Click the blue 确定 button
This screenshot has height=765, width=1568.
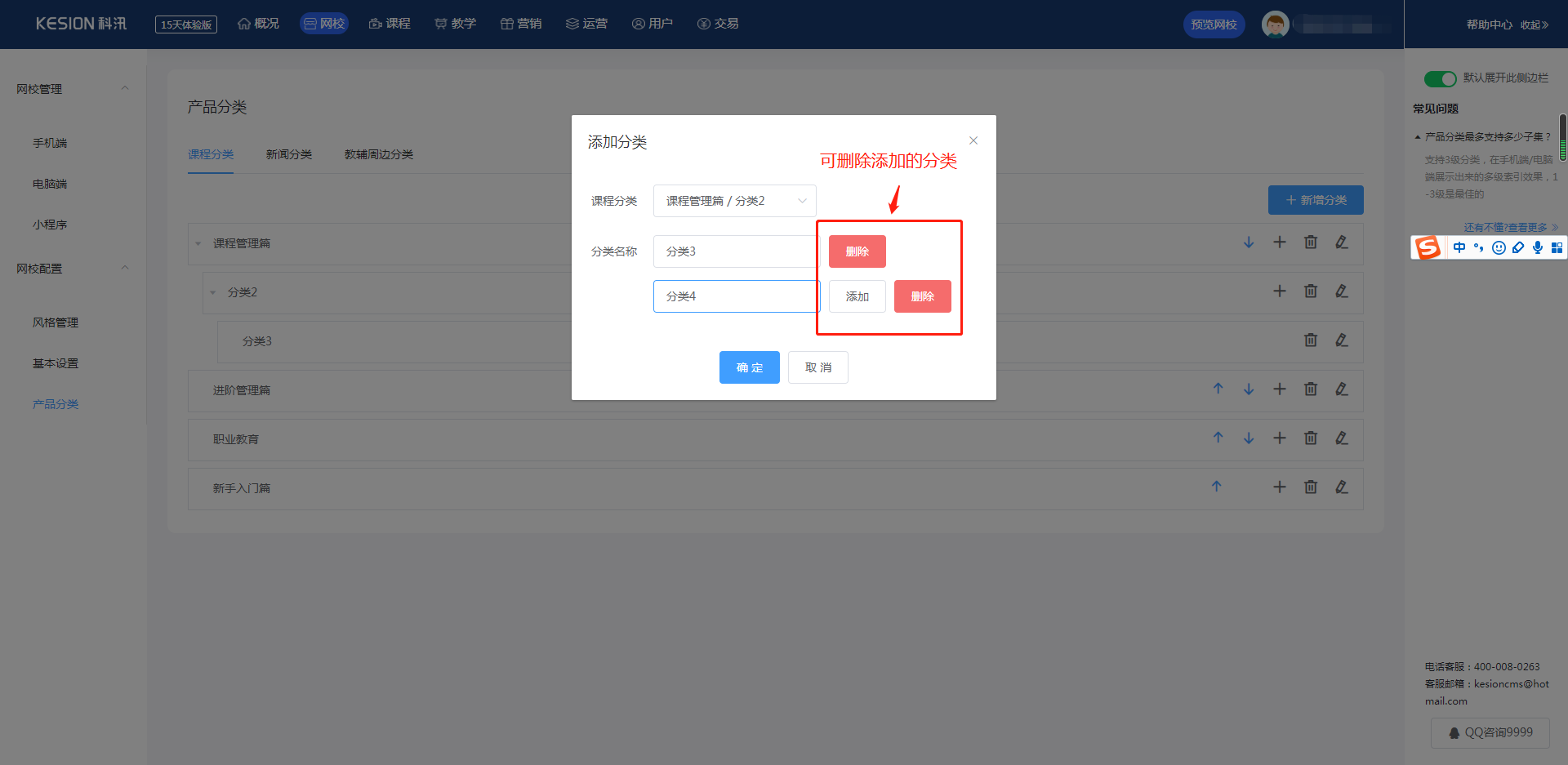tap(749, 367)
